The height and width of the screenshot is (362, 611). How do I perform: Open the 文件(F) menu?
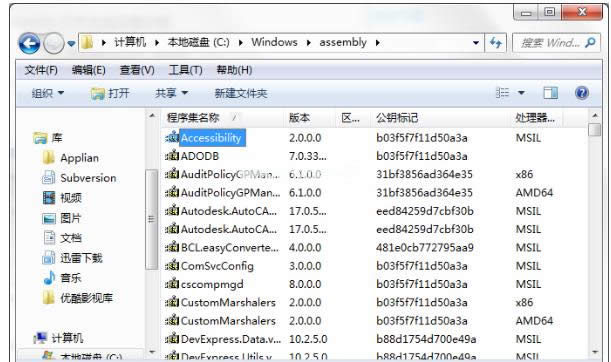tap(41, 70)
